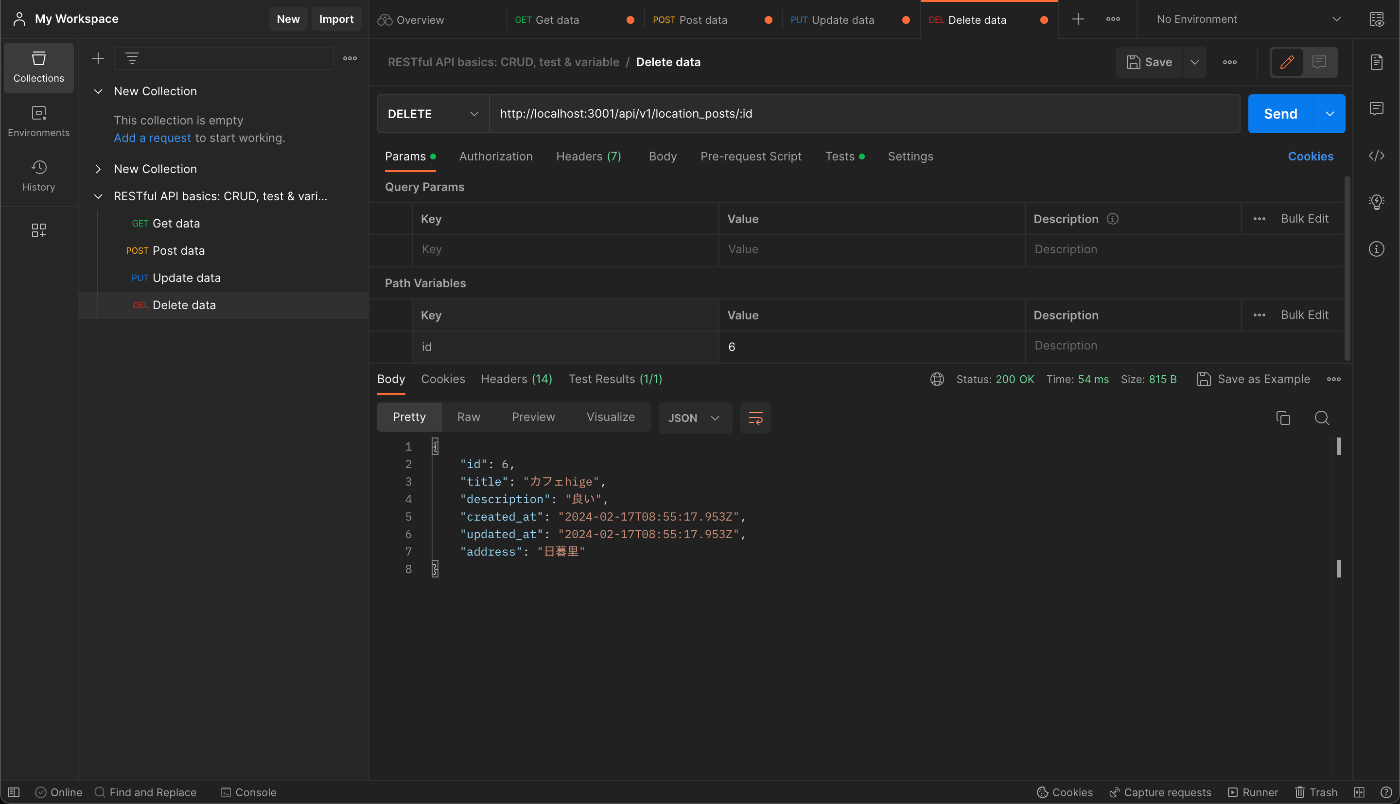Open Test Results (1/1) response tab
This screenshot has height=804, width=1400.
pos(615,379)
